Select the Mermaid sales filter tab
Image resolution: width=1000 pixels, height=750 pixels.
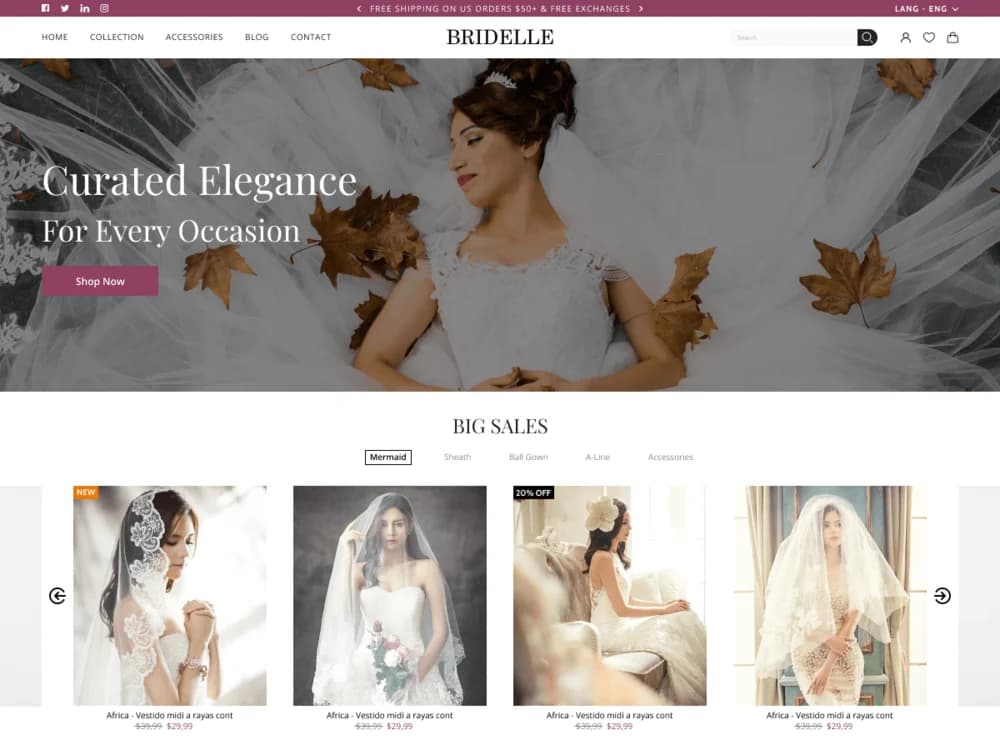click(388, 457)
